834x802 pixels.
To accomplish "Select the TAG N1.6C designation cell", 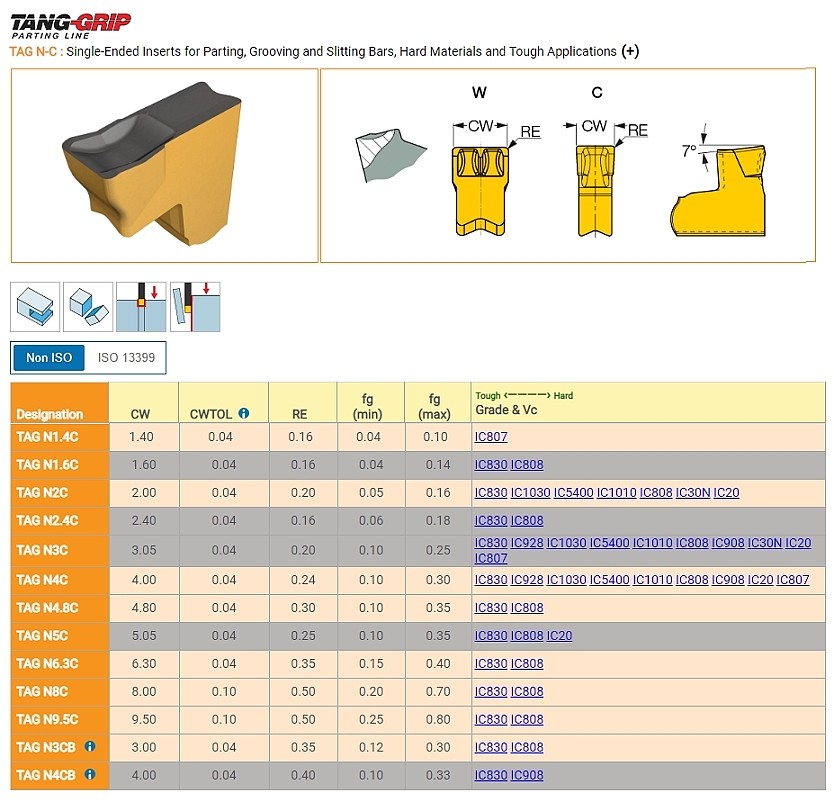I will coord(60,465).
